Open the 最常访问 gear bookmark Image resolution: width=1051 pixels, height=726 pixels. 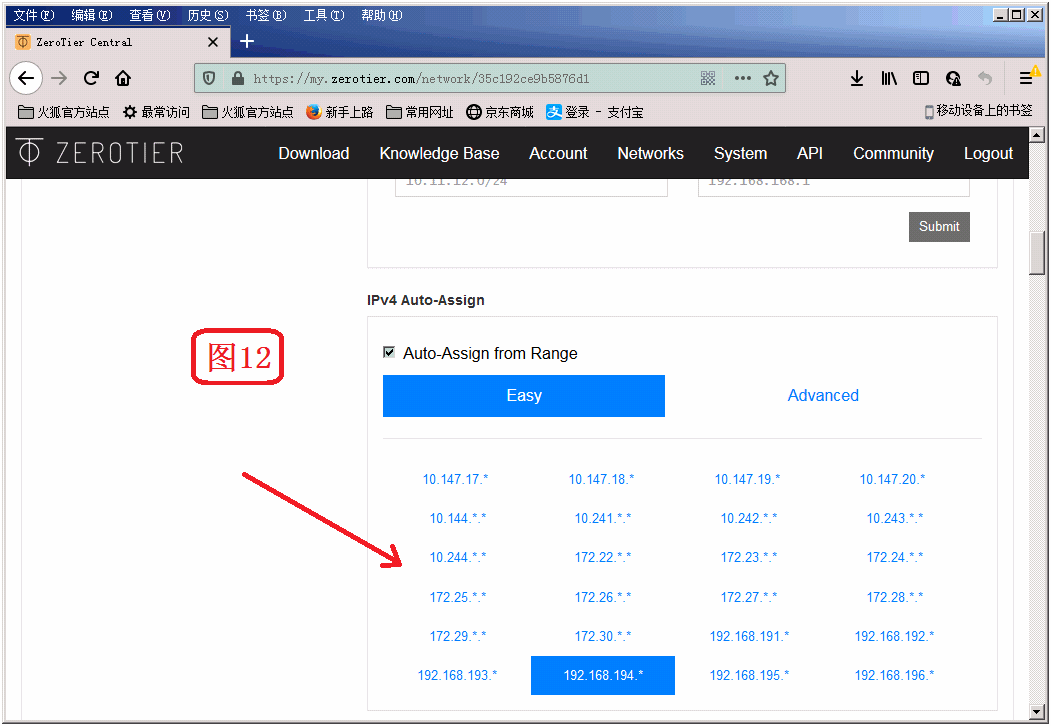pyautogui.click(x=156, y=112)
